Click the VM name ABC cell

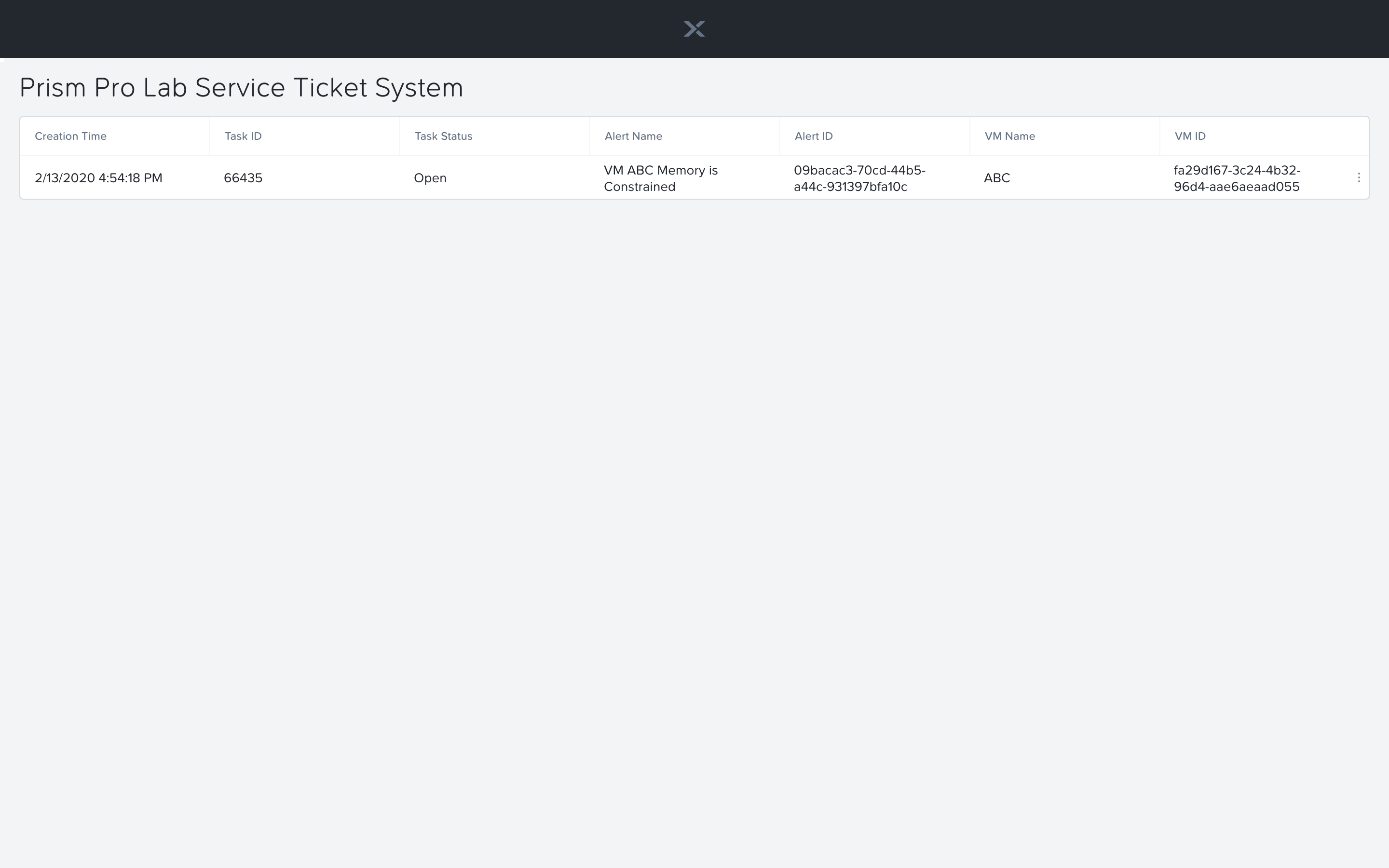point(997,178)
